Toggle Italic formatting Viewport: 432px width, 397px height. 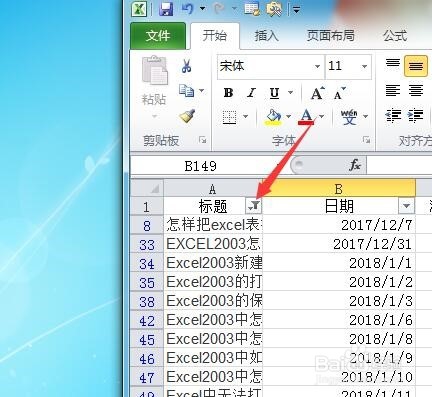(x=251, y=93)
